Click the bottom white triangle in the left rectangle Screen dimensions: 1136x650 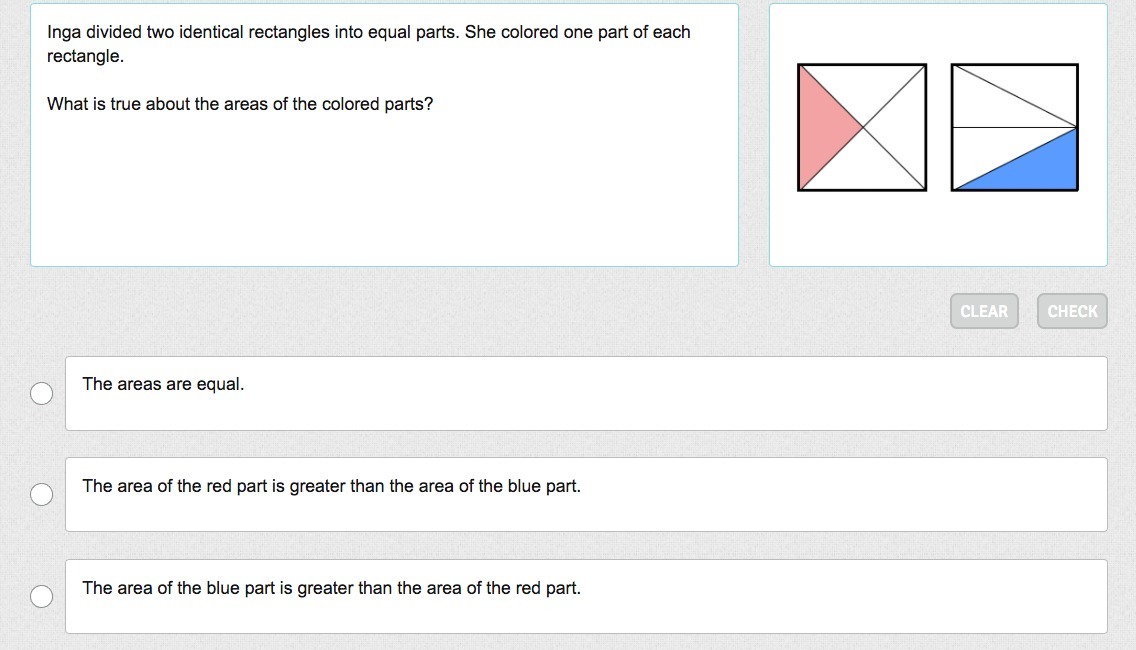coord(862,170)
